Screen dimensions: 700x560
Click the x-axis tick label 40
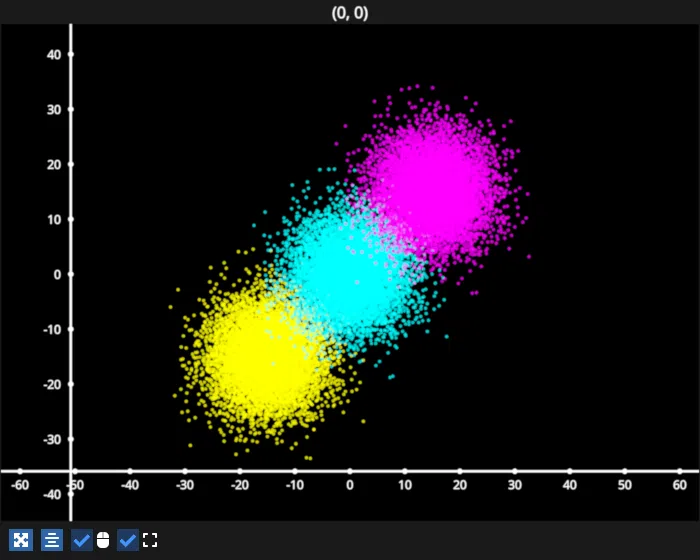click(570, 485)
